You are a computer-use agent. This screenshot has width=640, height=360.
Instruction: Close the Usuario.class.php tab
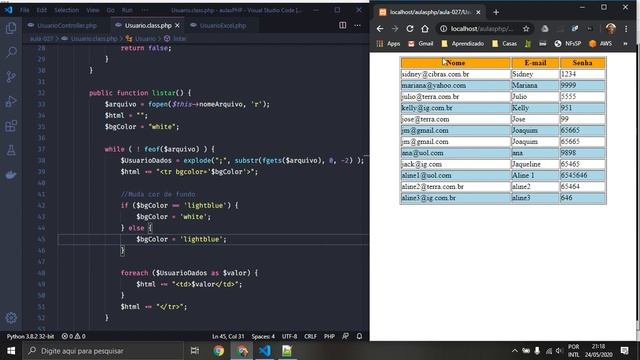pyautogui.click(x=177, y=25)
